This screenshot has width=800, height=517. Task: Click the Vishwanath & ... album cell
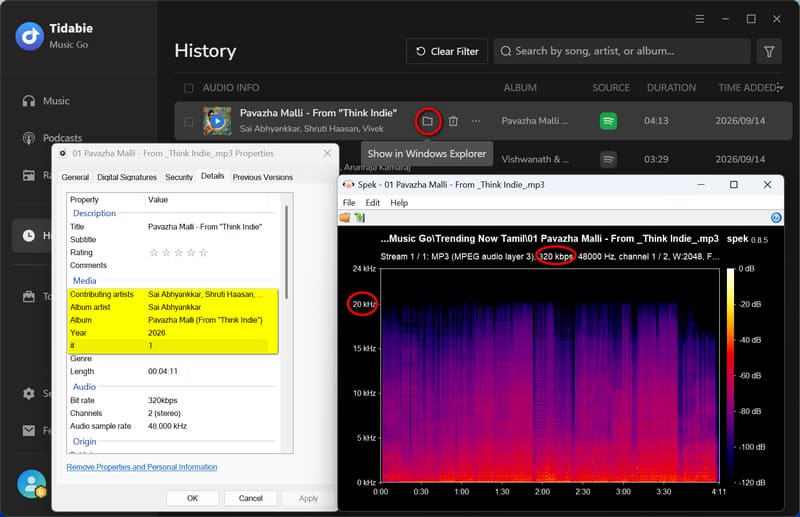tap(534, 159)
